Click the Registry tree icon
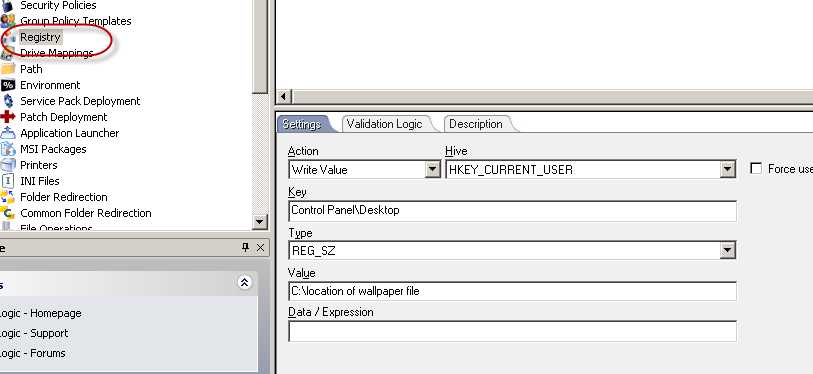 (8, 37)
